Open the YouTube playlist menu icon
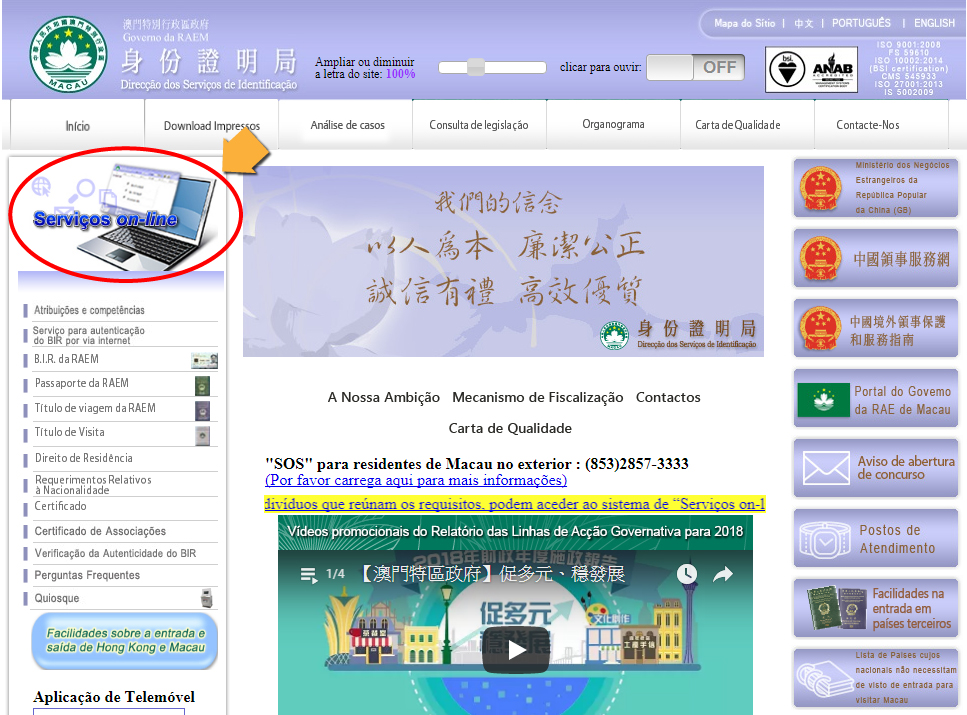 pyautogui.click(x=307, y=574)
